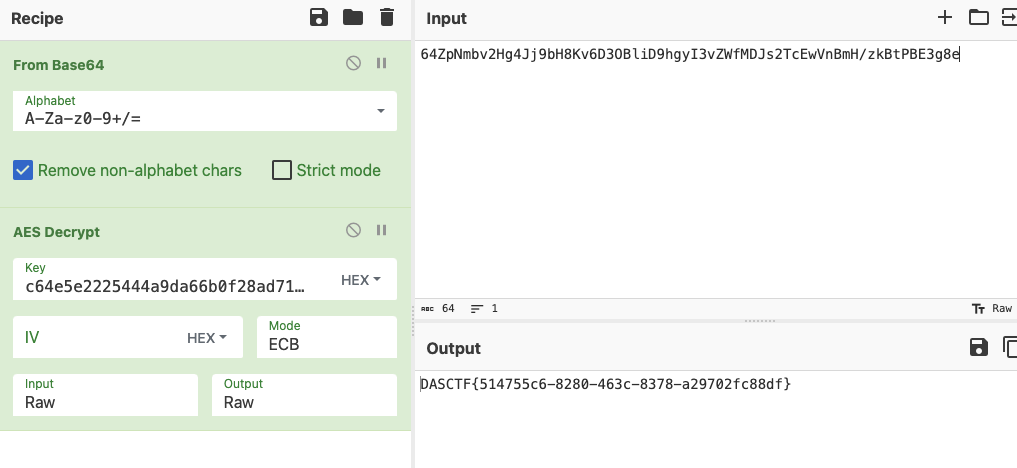Open the Key HEX format dropdown
This screenshot has width=1017, height=468.
(x=361, y=280)
